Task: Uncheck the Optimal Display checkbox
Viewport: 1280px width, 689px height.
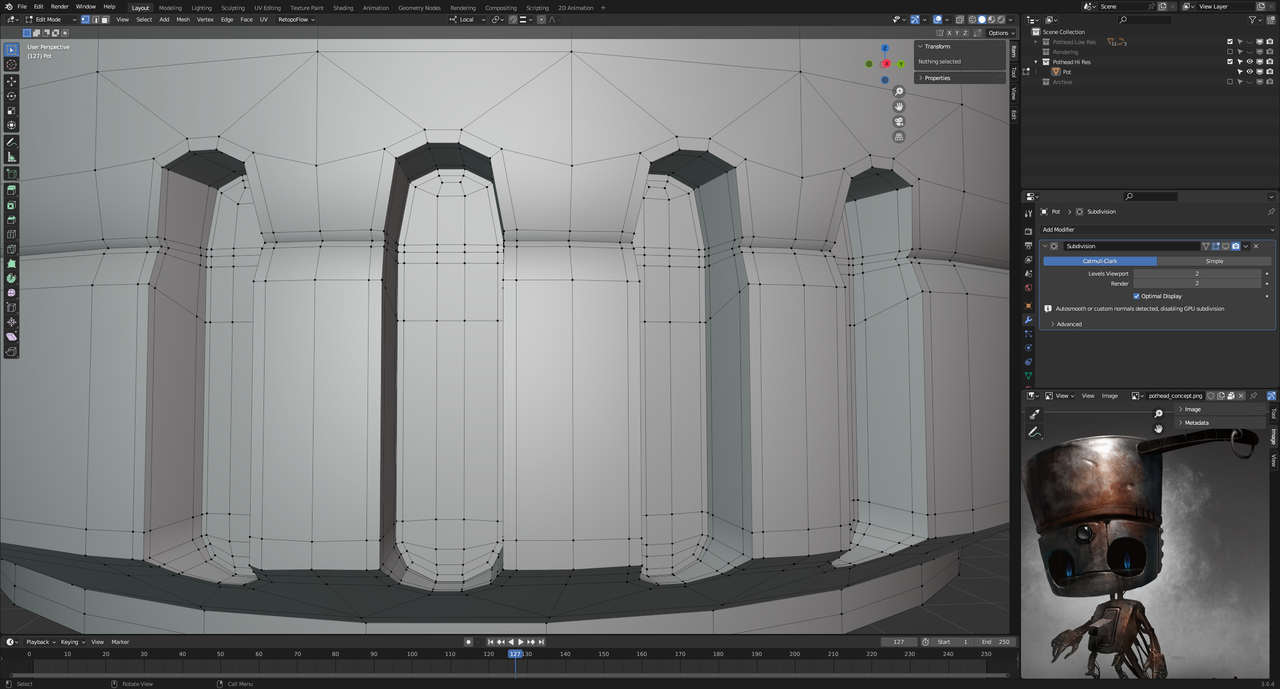Action: point(1136,296)
